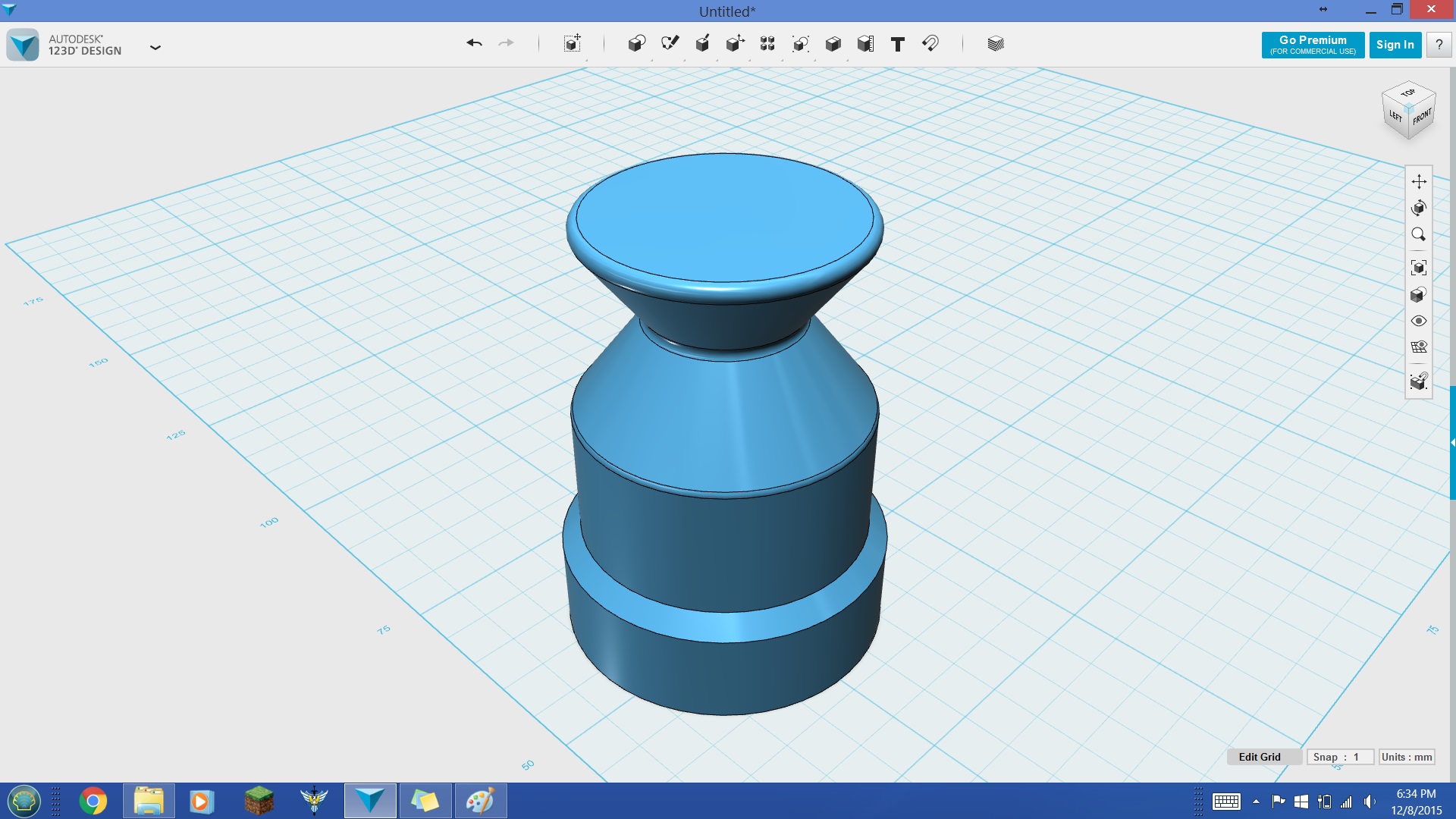
Task: Open the Help question mark
Action: [1439, 45]
